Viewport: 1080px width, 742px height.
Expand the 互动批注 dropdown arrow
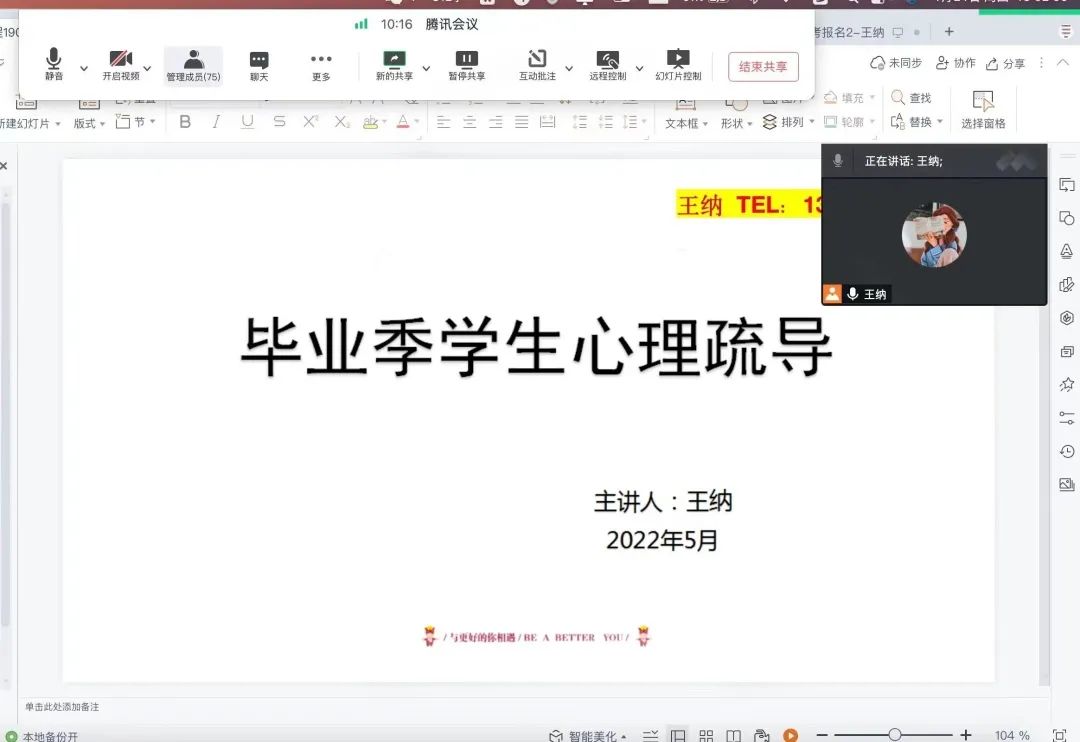(569, 69)
